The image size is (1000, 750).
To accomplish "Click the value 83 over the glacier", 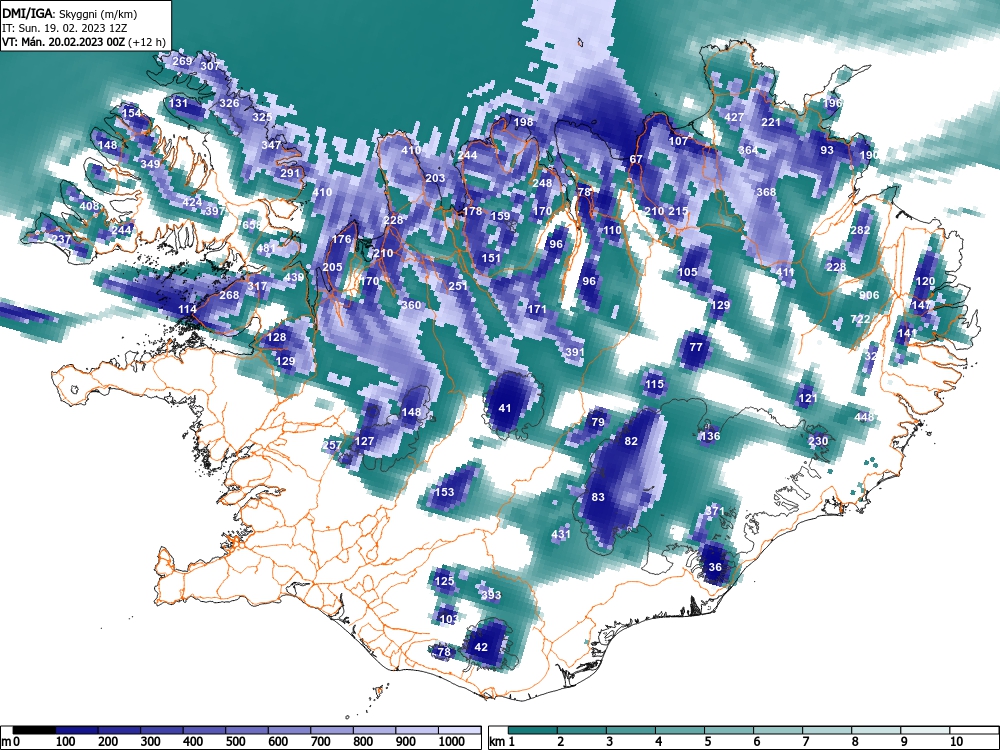I will [x=598, y=497].
